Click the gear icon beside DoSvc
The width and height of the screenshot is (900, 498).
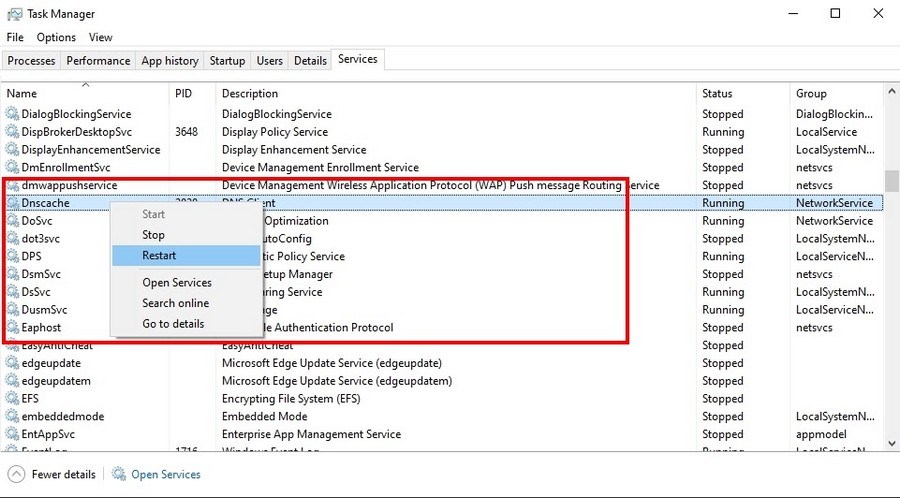tap(12, 220)
